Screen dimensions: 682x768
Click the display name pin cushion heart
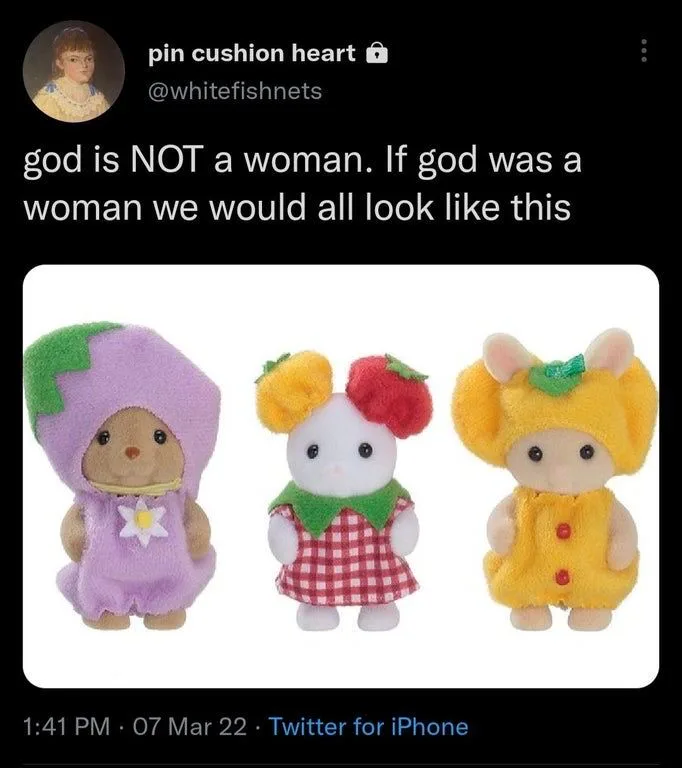tap(252, 53)
